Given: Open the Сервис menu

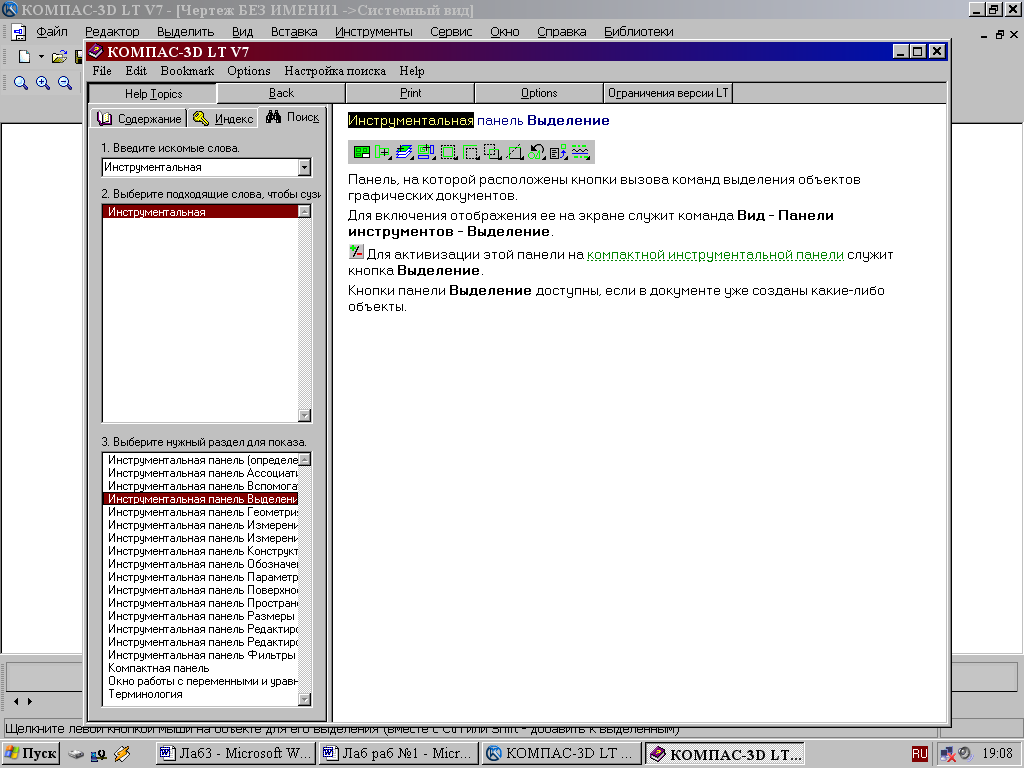Looking at the screenshot, I should click(x=451, y=31).
